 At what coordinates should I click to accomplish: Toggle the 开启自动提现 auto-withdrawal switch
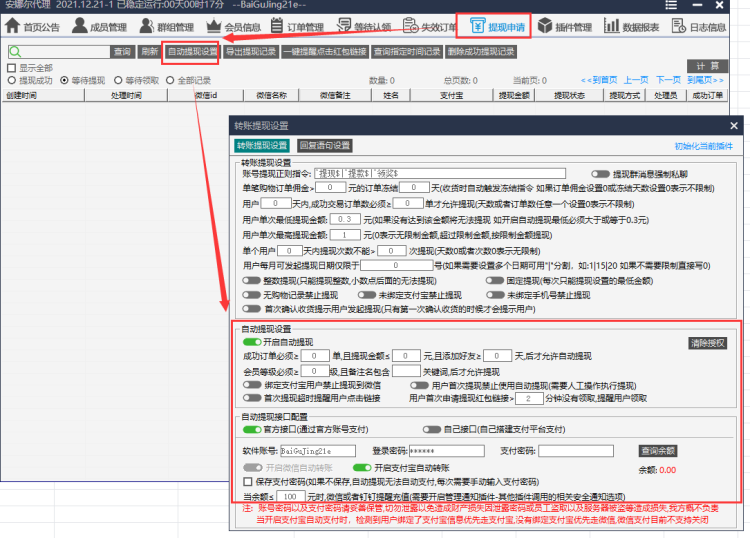click(x=252, y=341)
